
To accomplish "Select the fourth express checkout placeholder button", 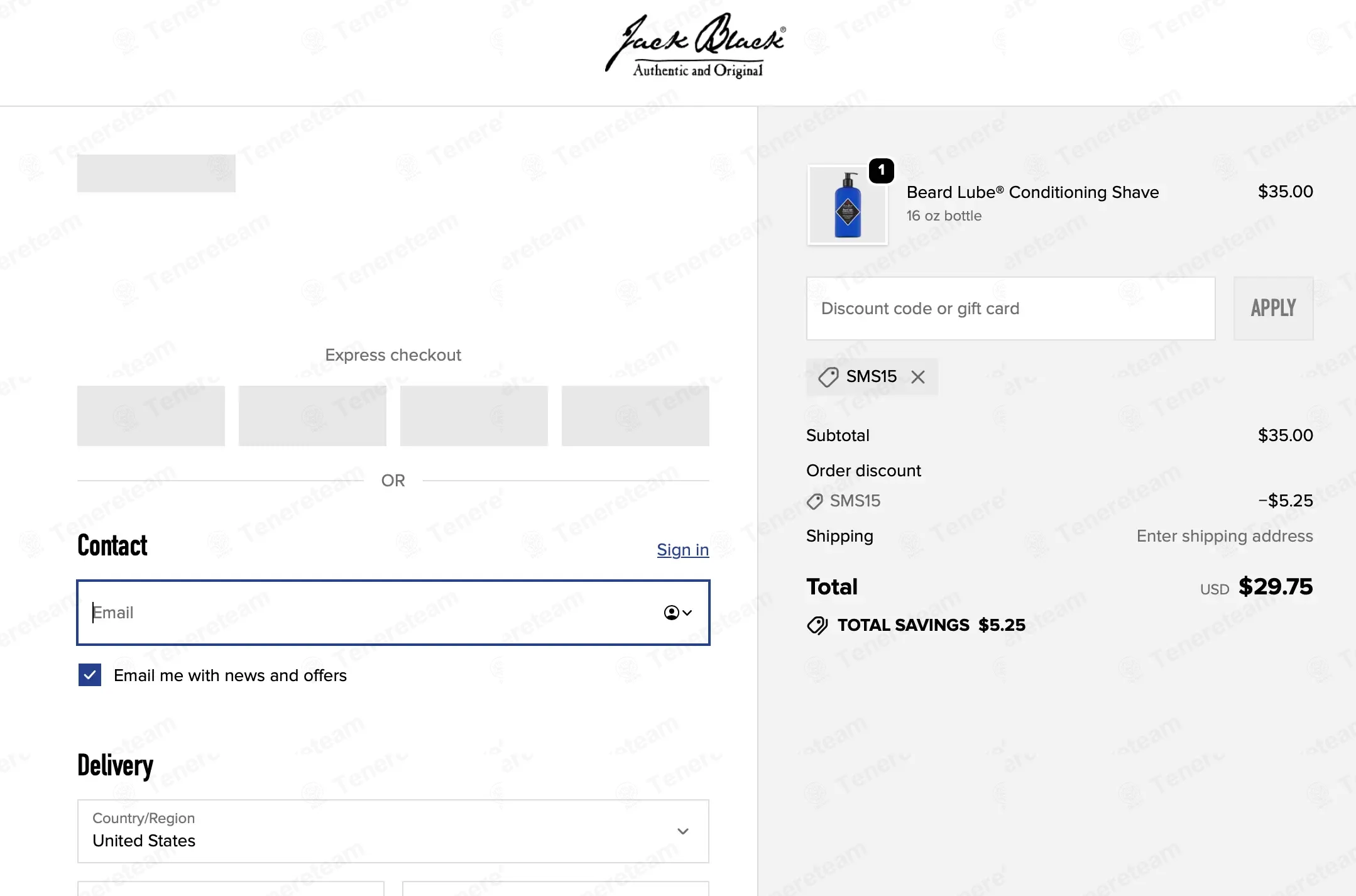I will pos(635,416).
